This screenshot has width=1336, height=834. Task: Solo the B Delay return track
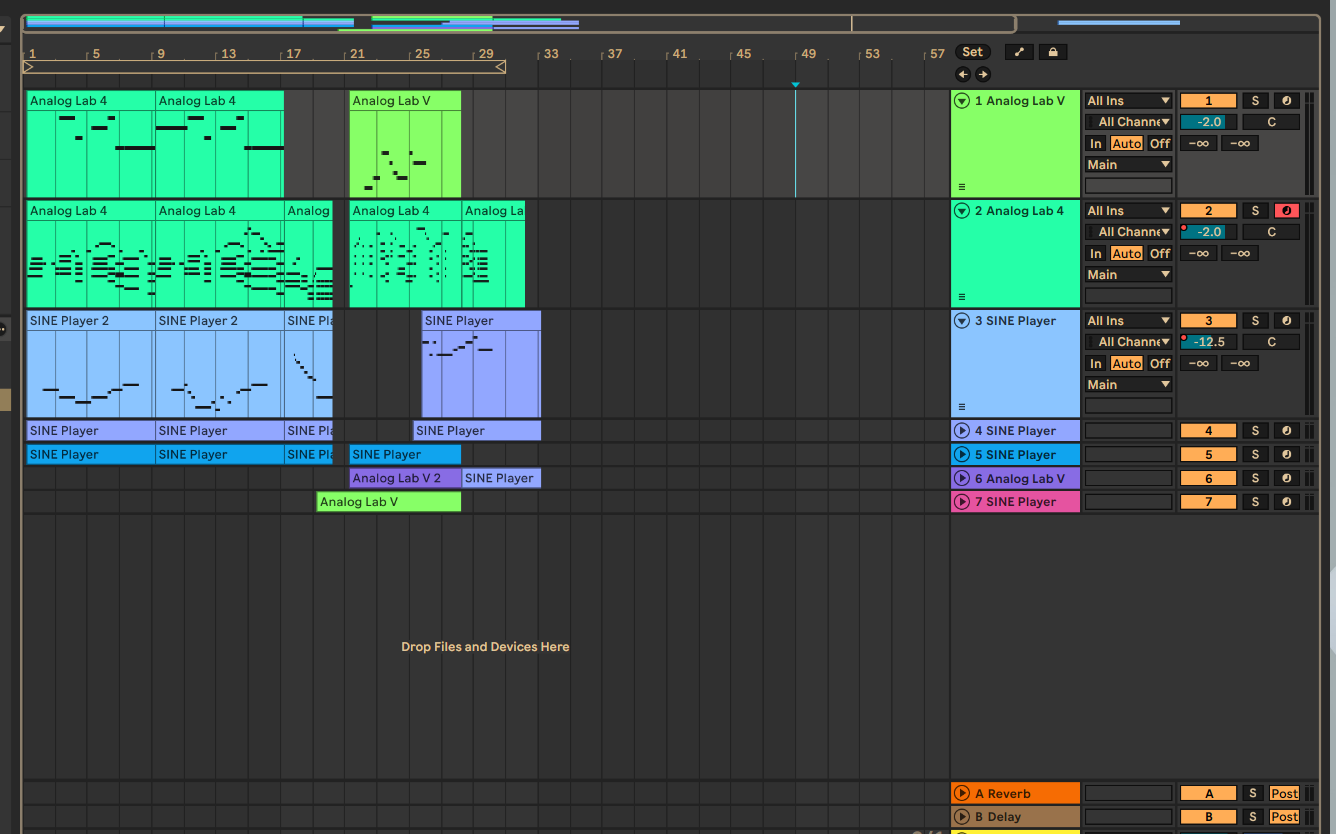[x=1252, y=817]
